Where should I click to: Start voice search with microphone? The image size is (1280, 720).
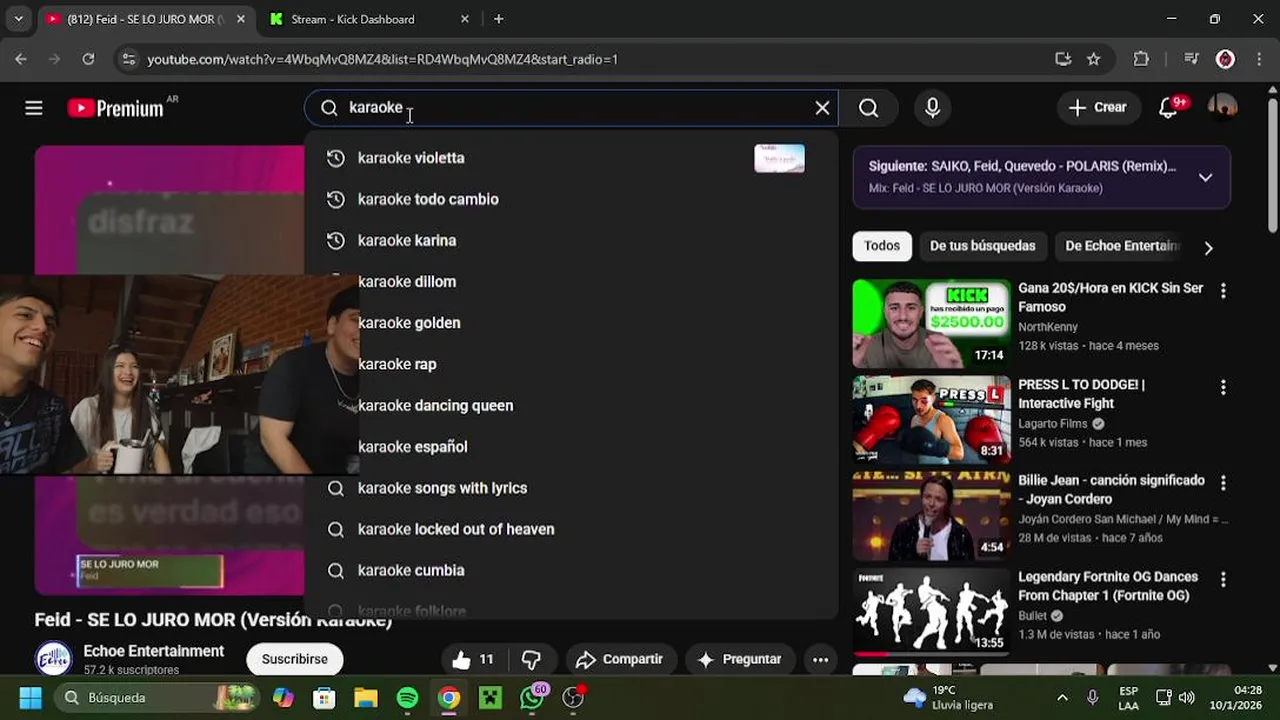click(932, 108)
